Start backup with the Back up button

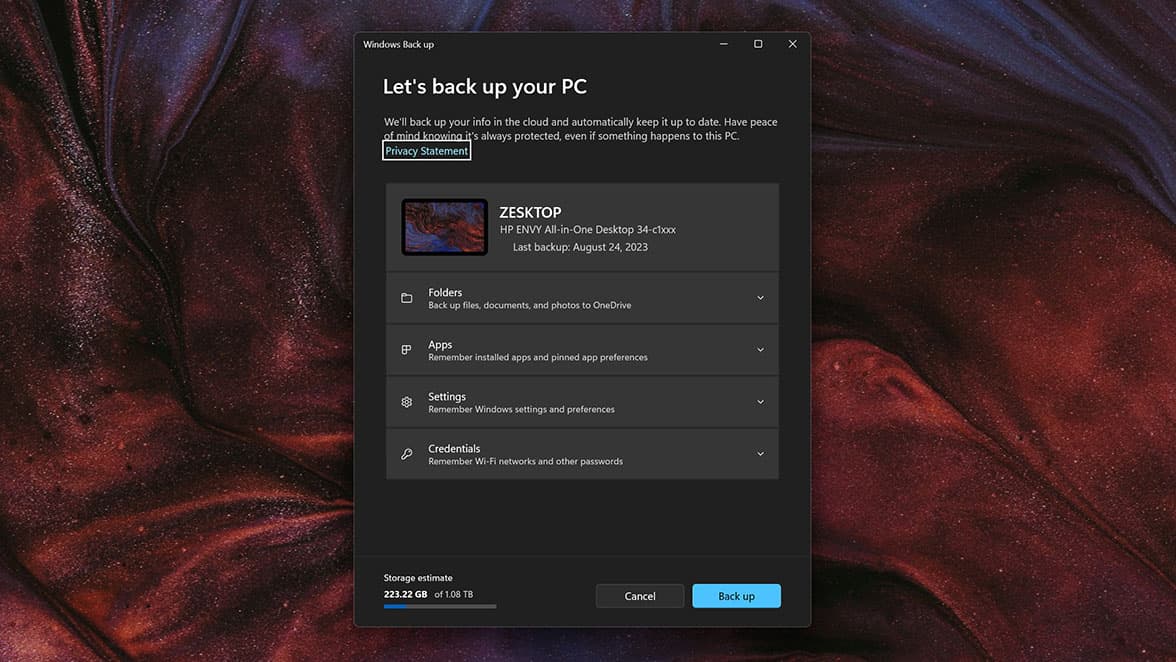click(736, 595)
